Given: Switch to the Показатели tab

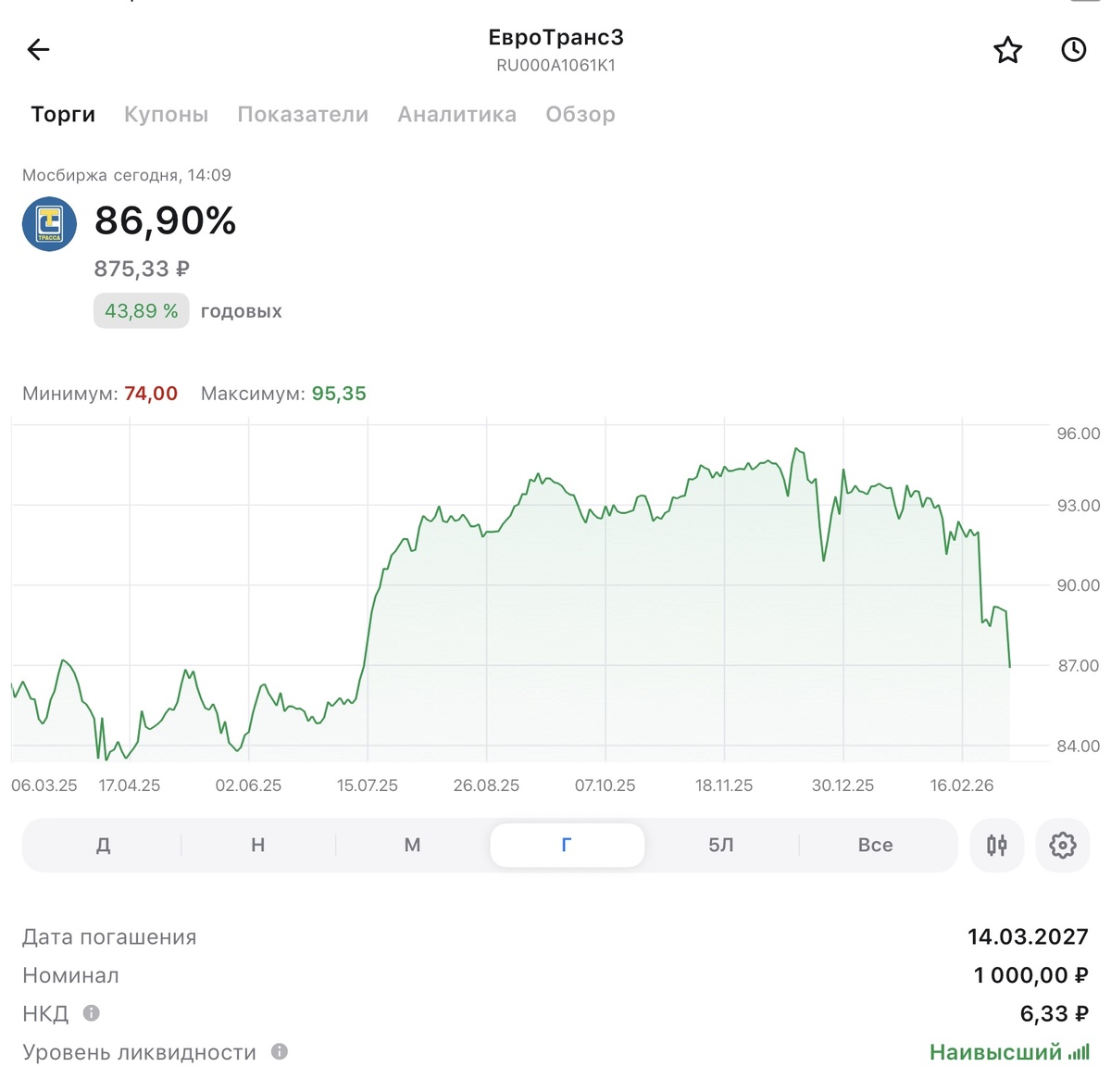Looking at the screenshot, I should tap(303, 114).
